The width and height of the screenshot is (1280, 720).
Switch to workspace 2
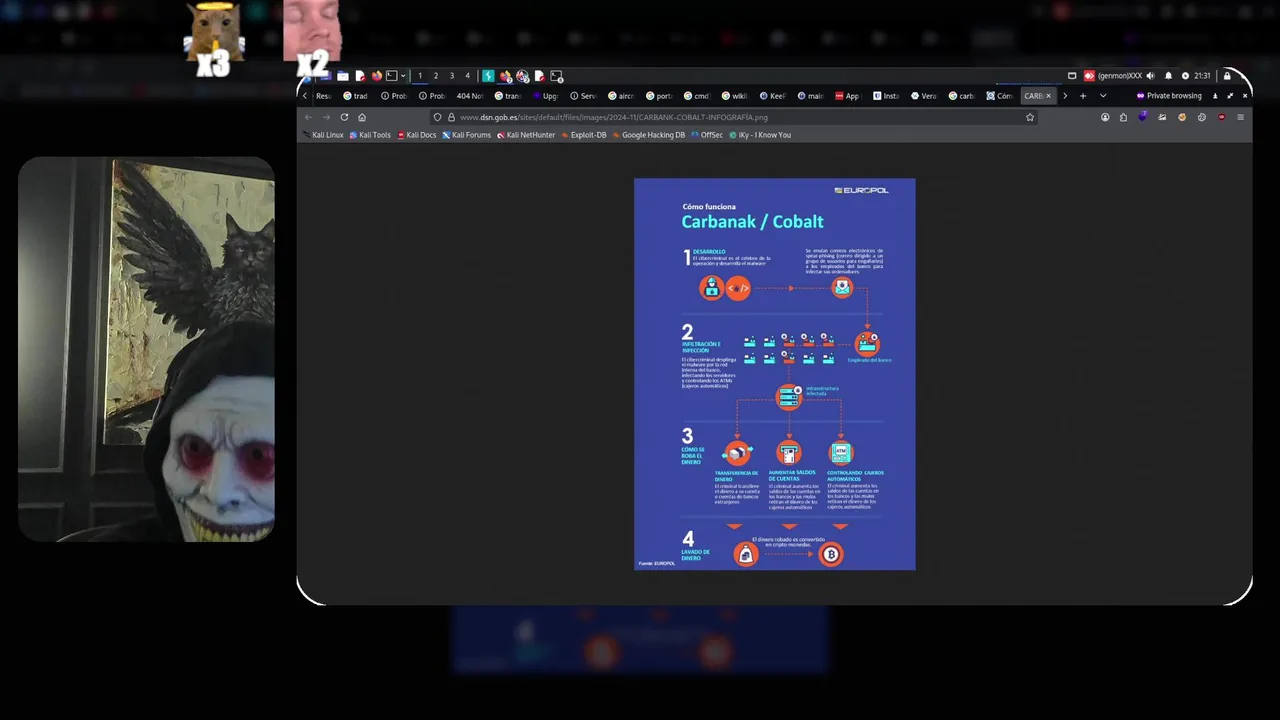(x=436, y=76)
